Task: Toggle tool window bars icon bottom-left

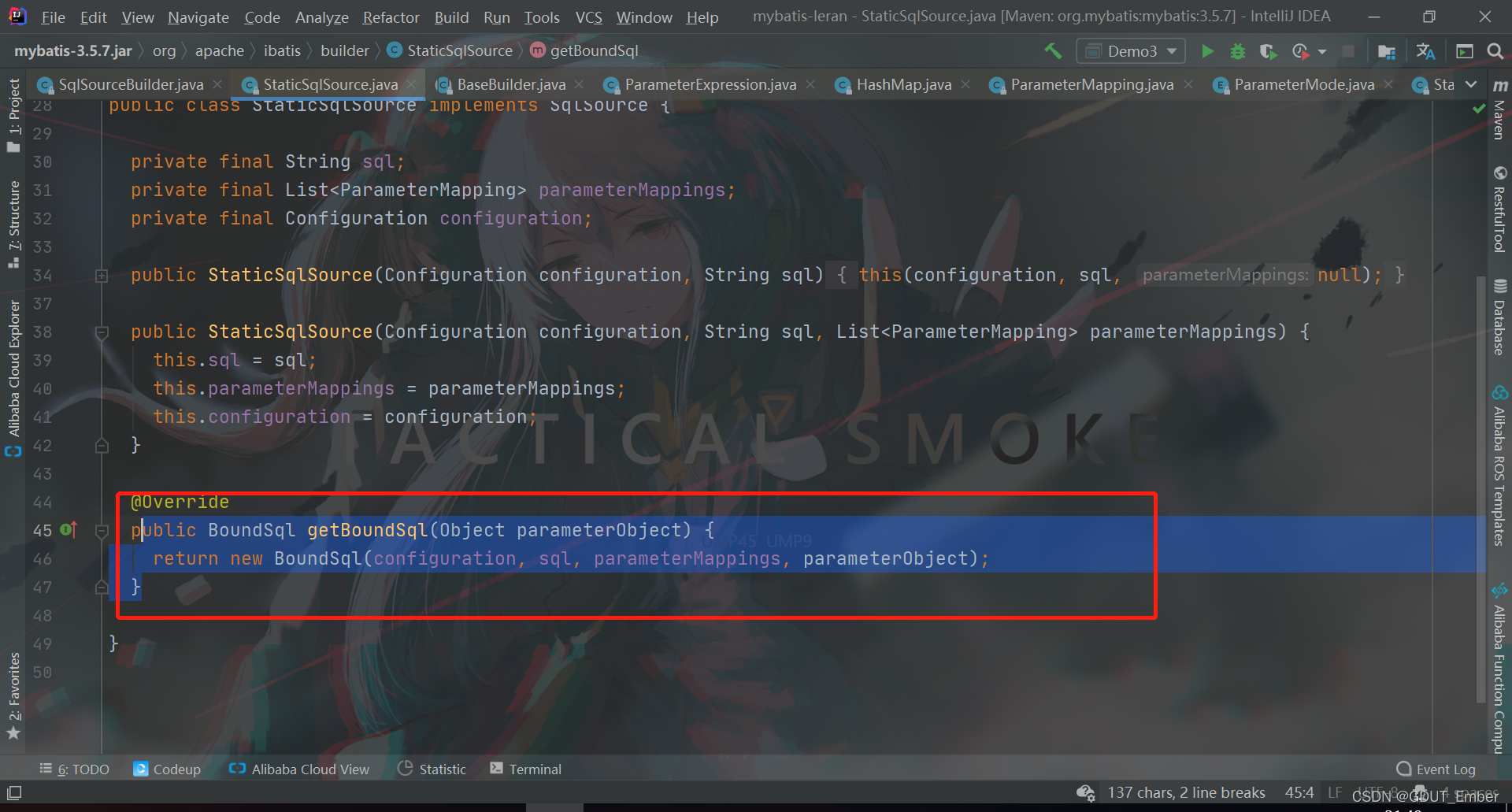Action: 14,792
